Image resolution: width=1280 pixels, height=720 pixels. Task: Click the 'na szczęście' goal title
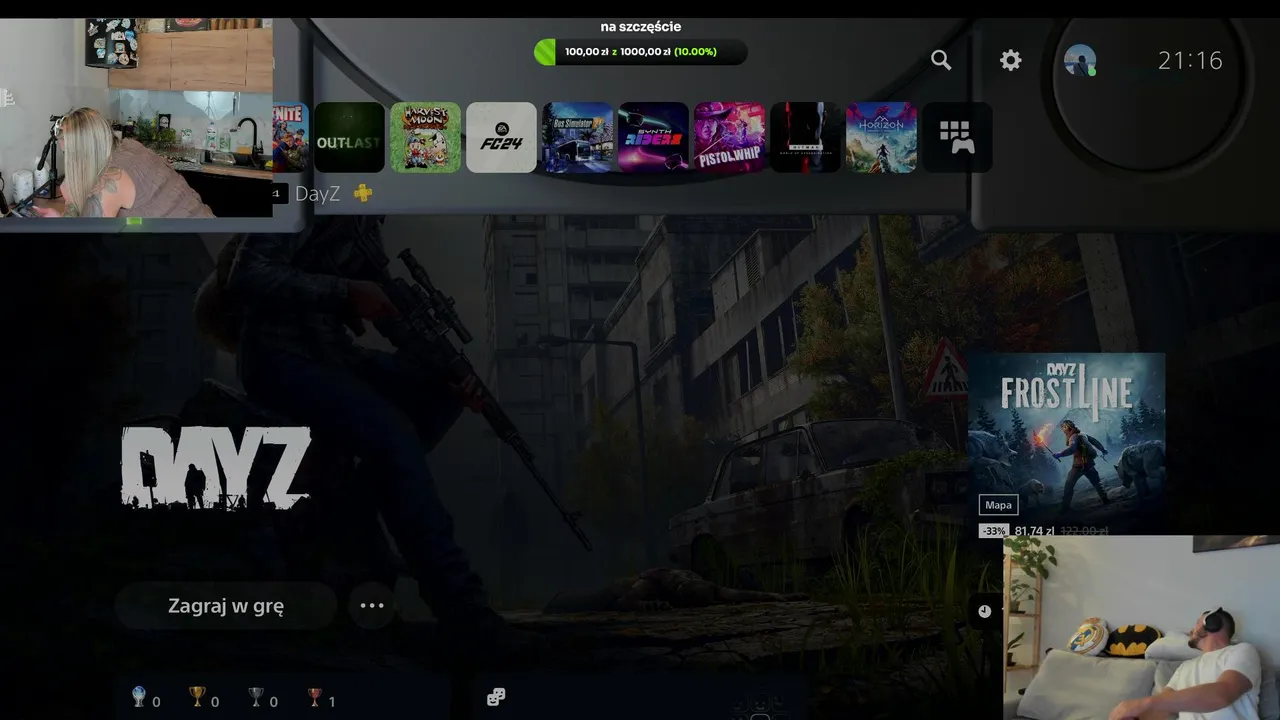click(x=641, y=27)
